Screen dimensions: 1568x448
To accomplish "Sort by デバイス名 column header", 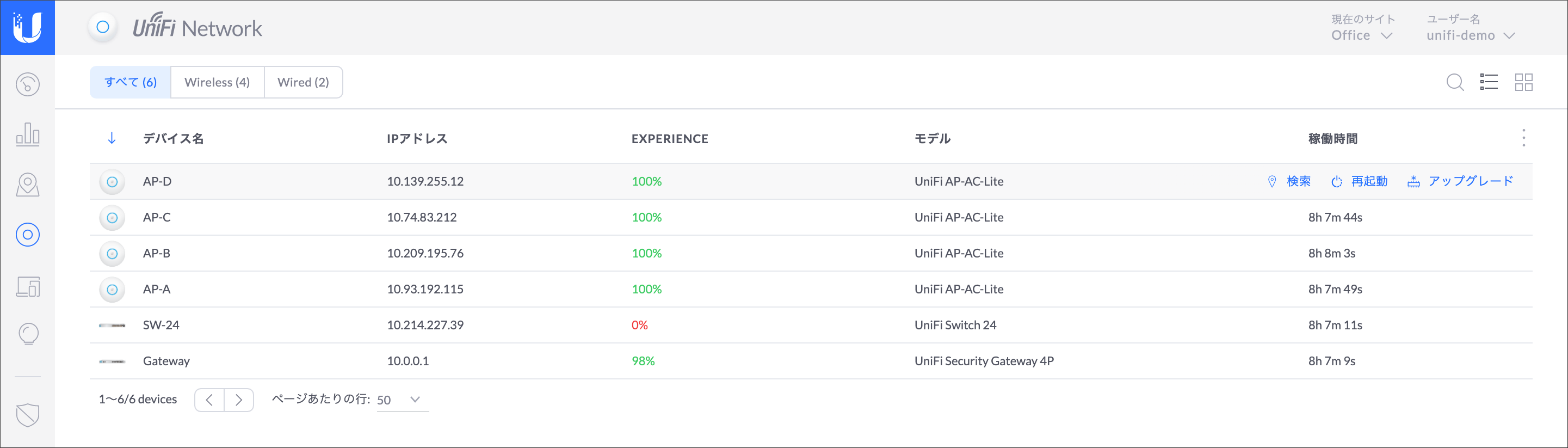I will coord(174,139).
